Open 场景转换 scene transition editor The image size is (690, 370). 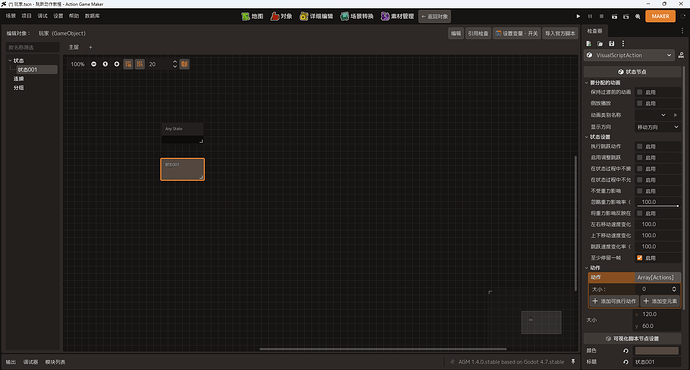coord(357,16)
